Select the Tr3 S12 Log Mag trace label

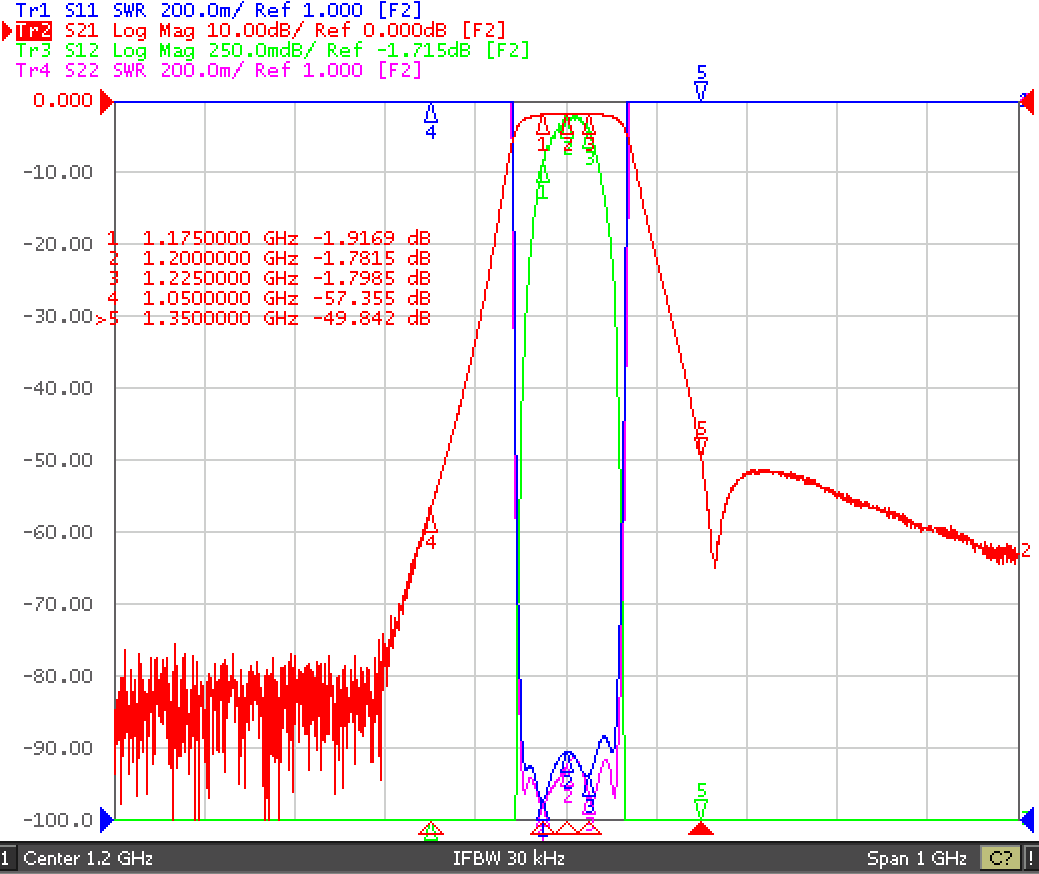click(272, 50)
